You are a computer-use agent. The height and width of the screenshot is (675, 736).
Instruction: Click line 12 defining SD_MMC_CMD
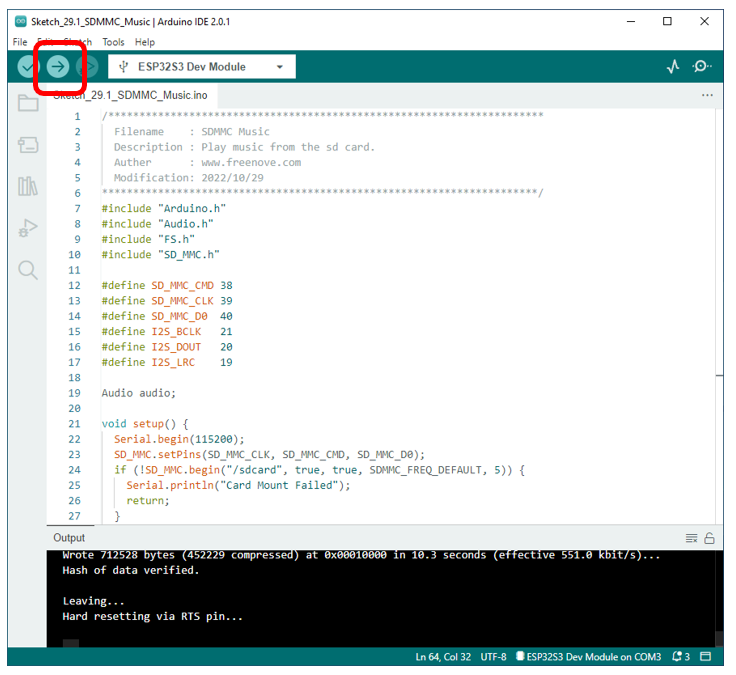click(167, 285)
